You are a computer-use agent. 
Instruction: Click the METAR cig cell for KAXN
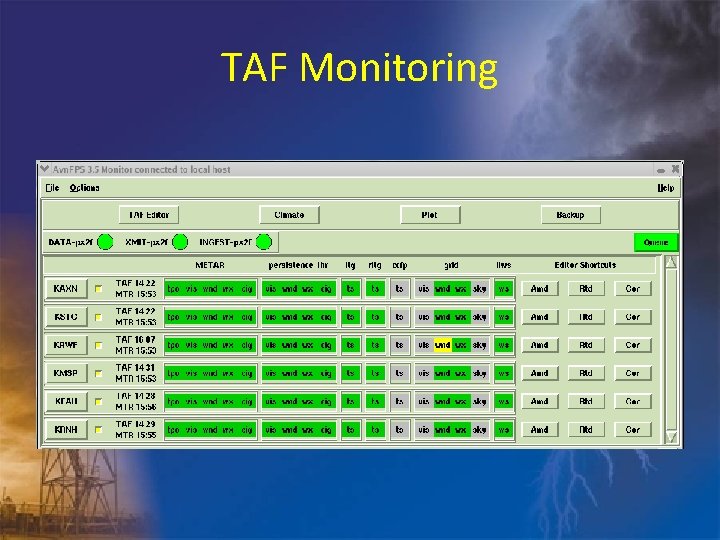click(x=247, y=289)
